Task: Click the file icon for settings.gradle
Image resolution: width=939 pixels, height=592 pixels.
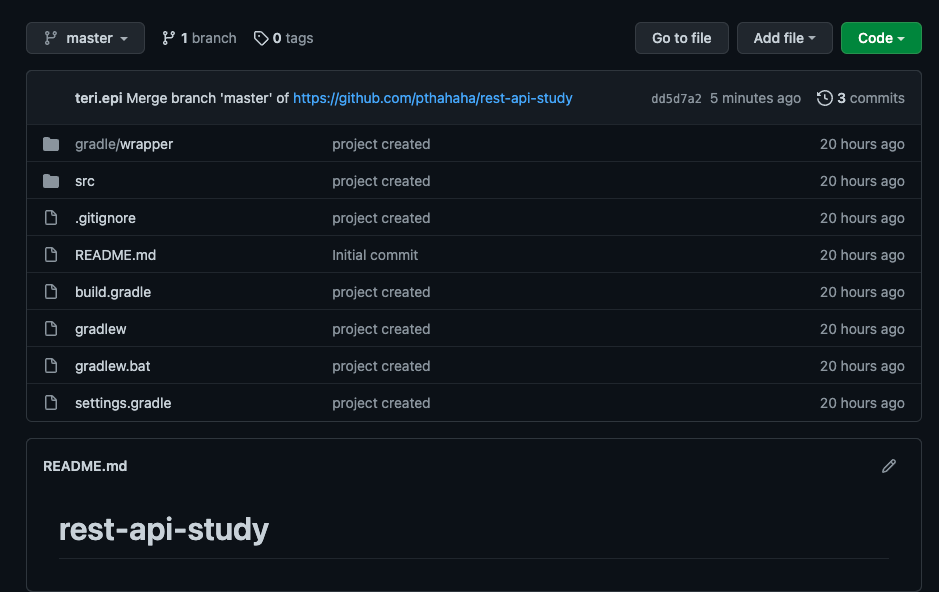Action: [51, 403]
